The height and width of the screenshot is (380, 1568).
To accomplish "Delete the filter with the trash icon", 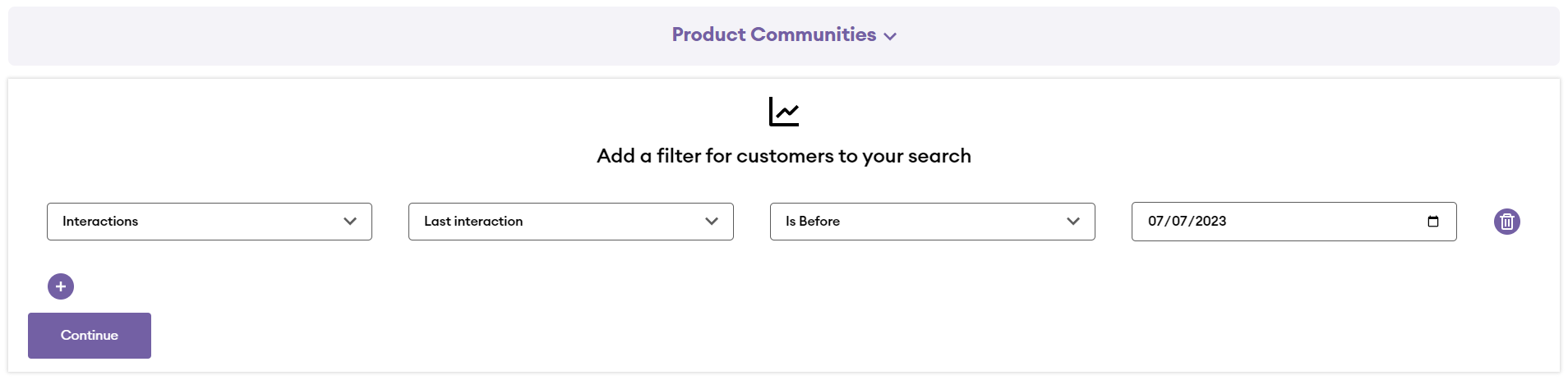I will pos(1506,222).
